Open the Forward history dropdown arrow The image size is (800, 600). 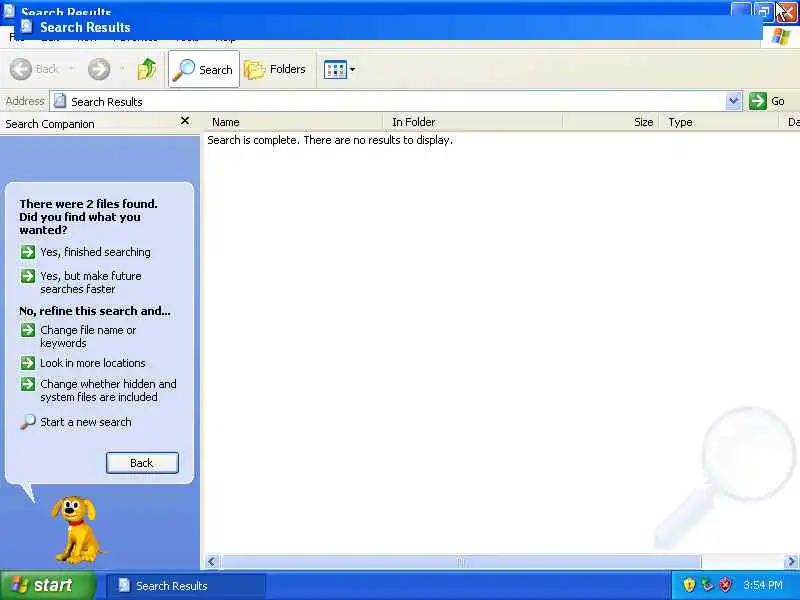pos(122,69)
